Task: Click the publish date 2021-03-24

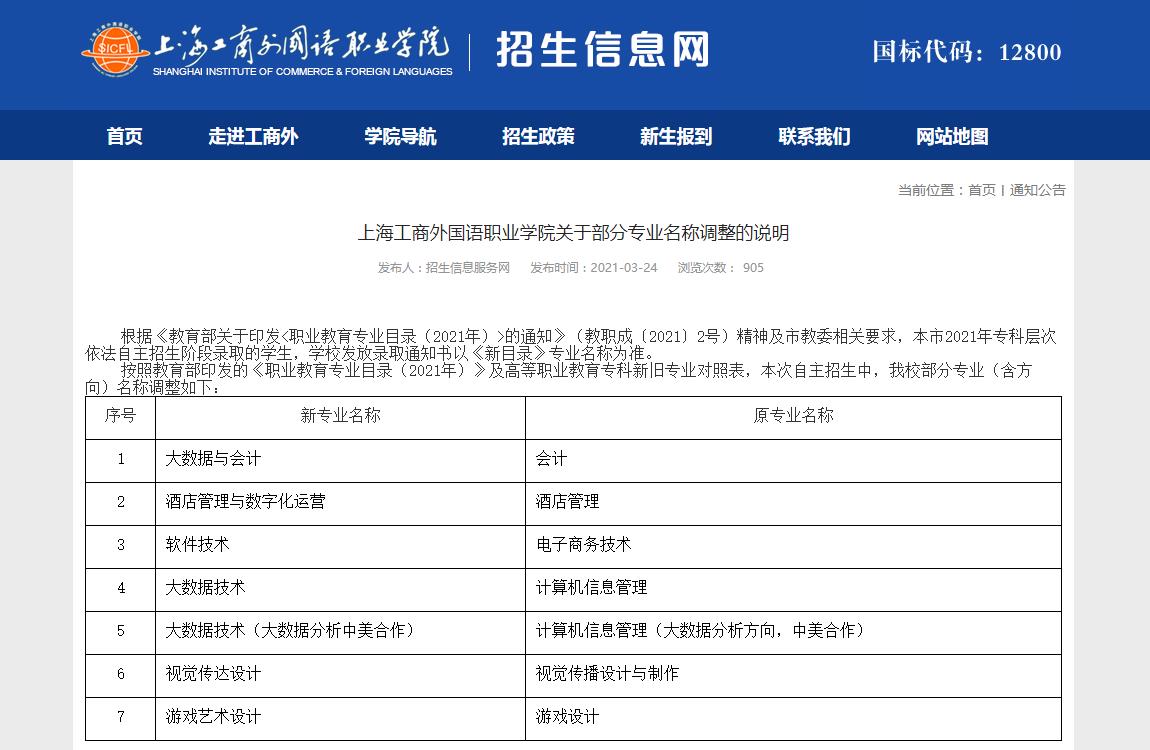Action: 624,268
